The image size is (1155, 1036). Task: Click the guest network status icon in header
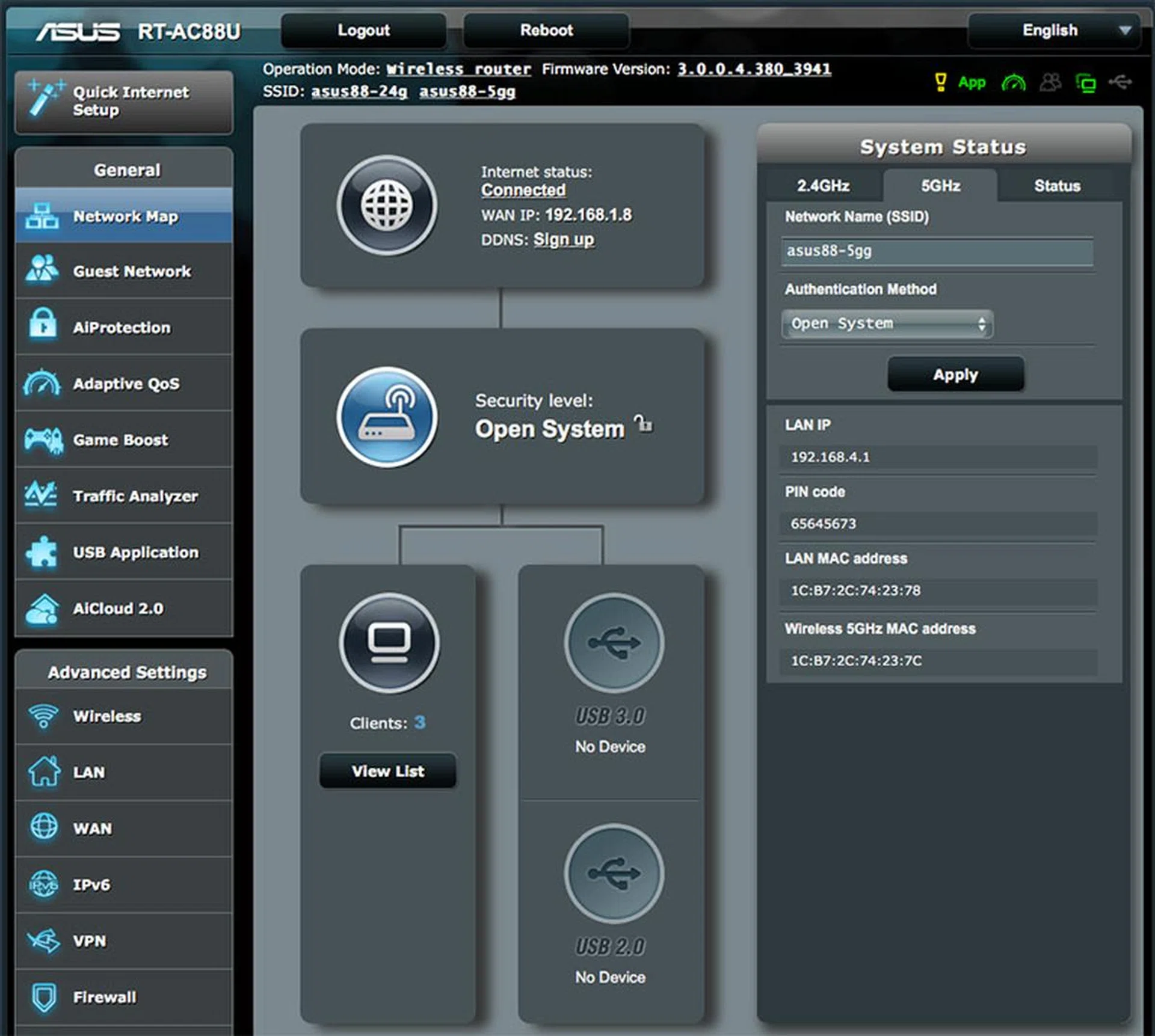coord(1050,82)
